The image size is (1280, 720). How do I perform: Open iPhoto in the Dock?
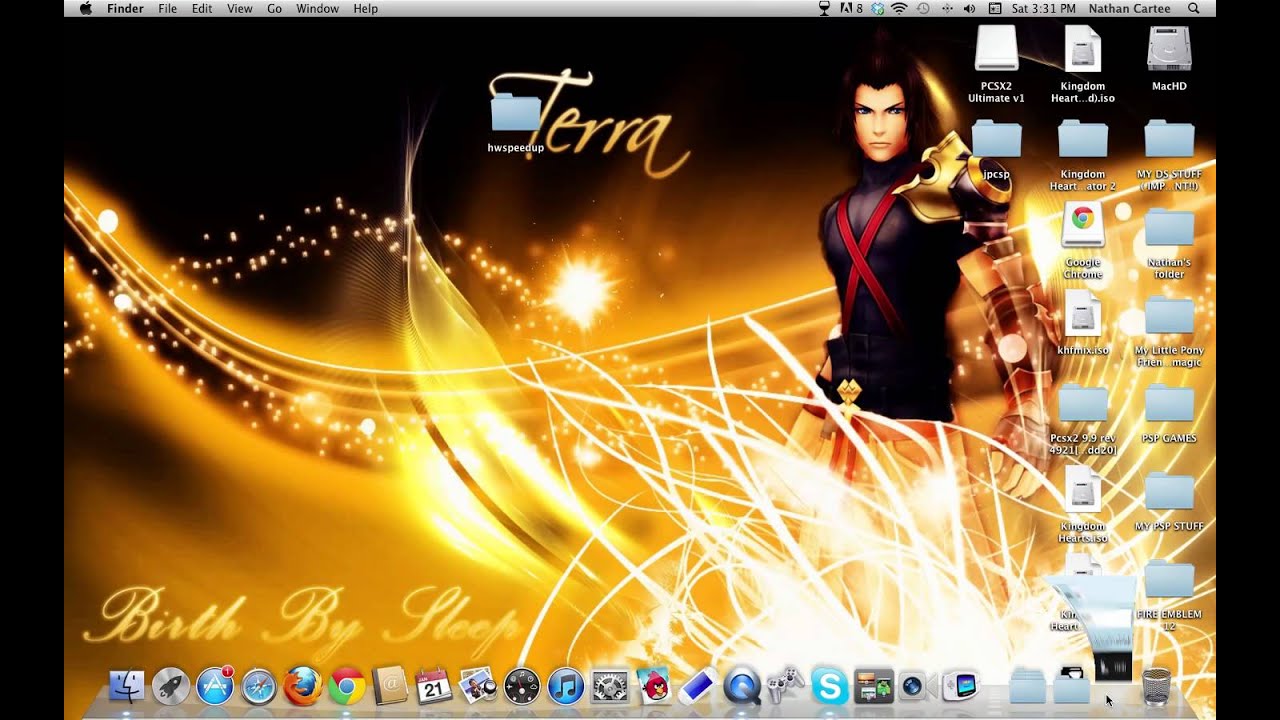(478, 686)
